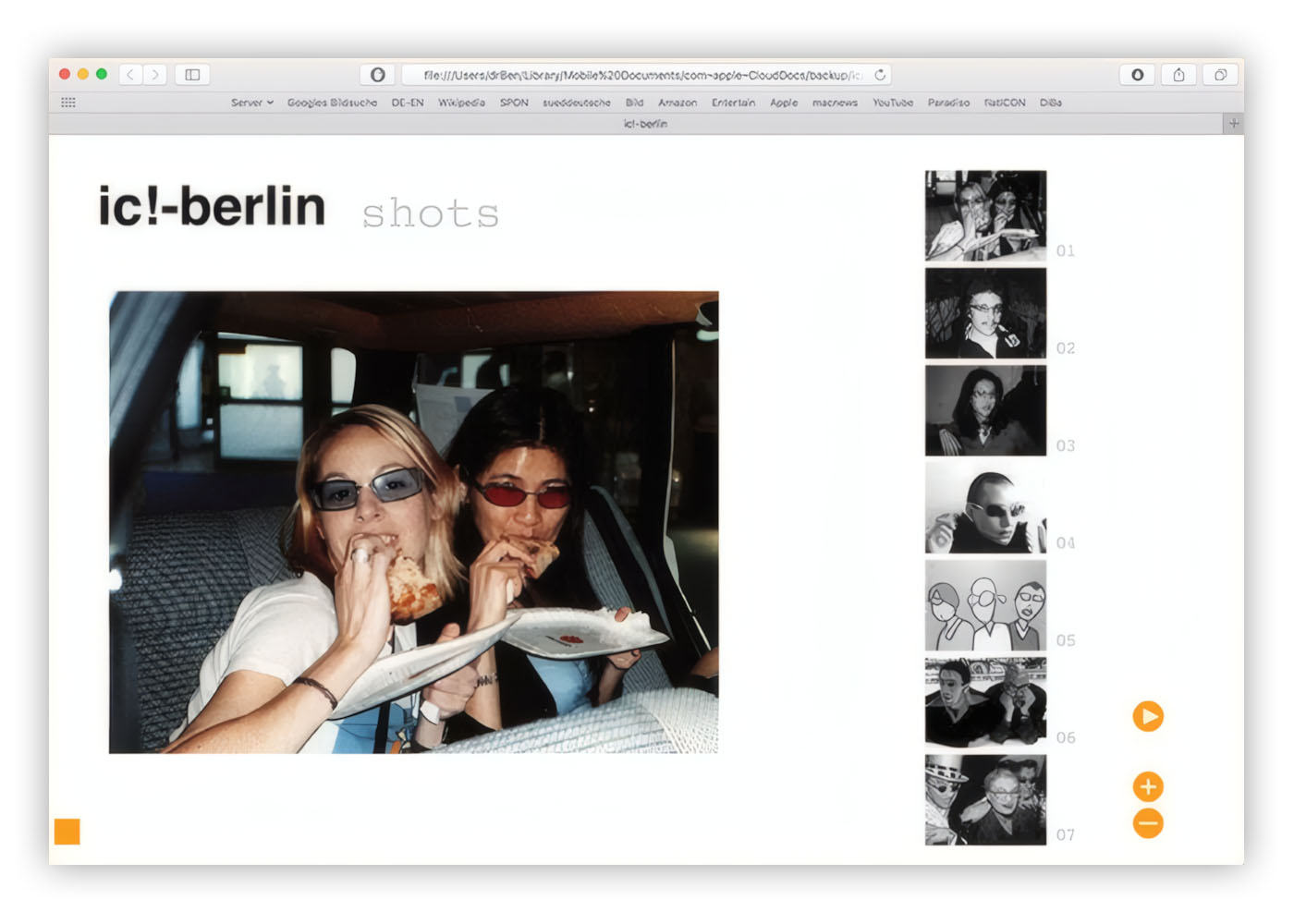Select thumbnail 05 with cartoon drawing

point(985,606)
